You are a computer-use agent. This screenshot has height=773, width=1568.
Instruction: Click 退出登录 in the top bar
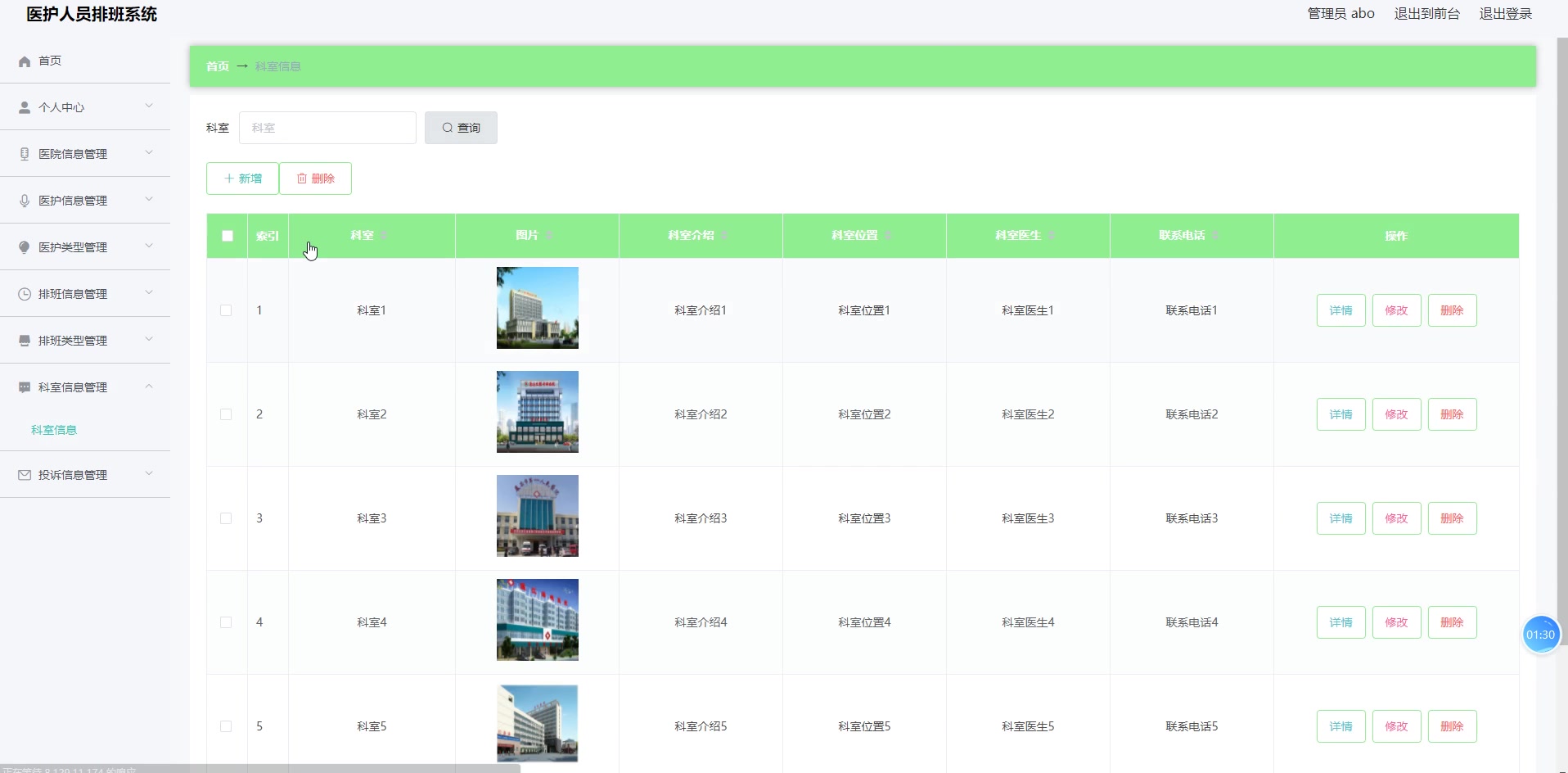[1506, 14]
